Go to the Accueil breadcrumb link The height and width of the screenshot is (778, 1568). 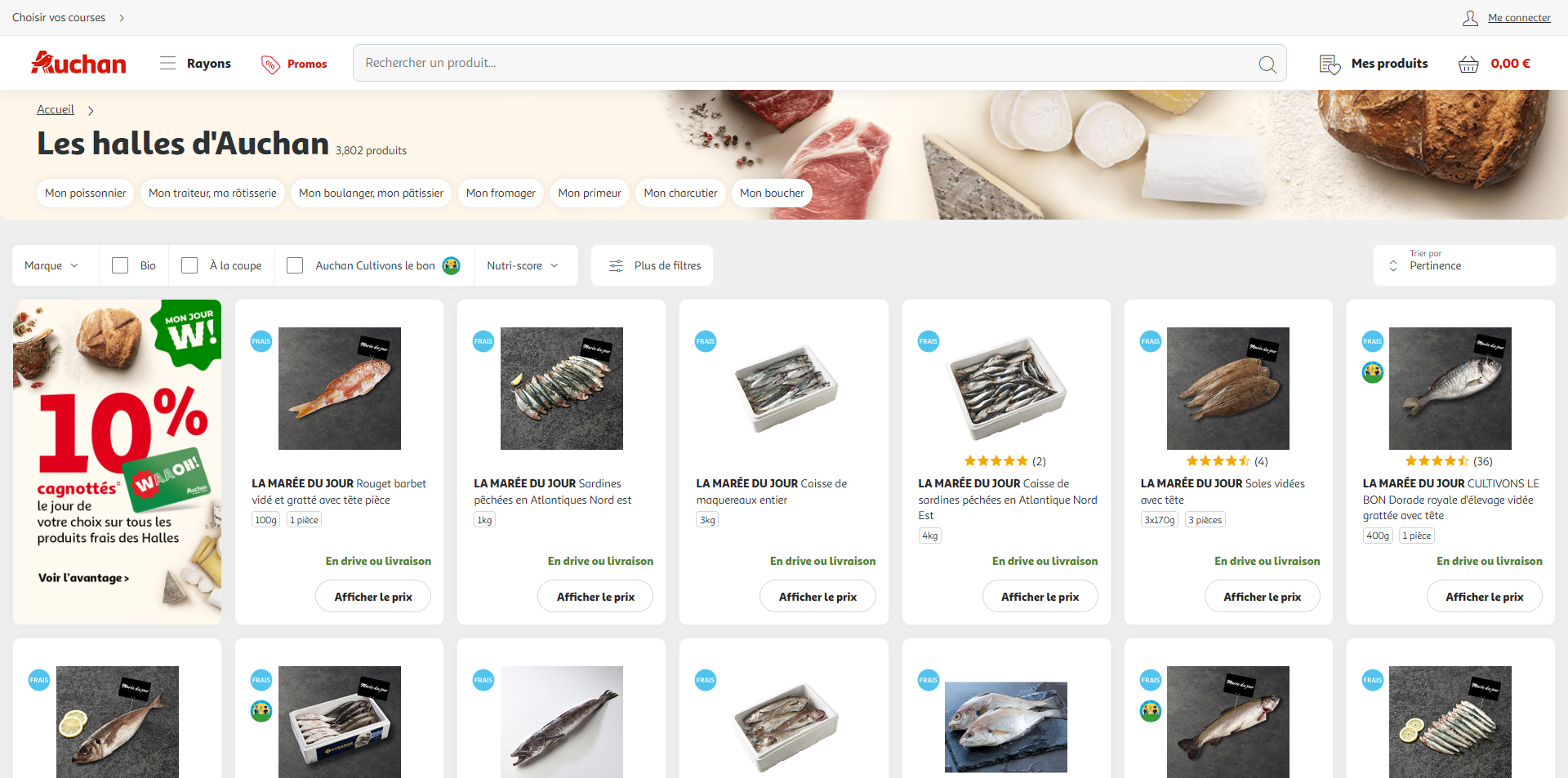click(56, 109)
